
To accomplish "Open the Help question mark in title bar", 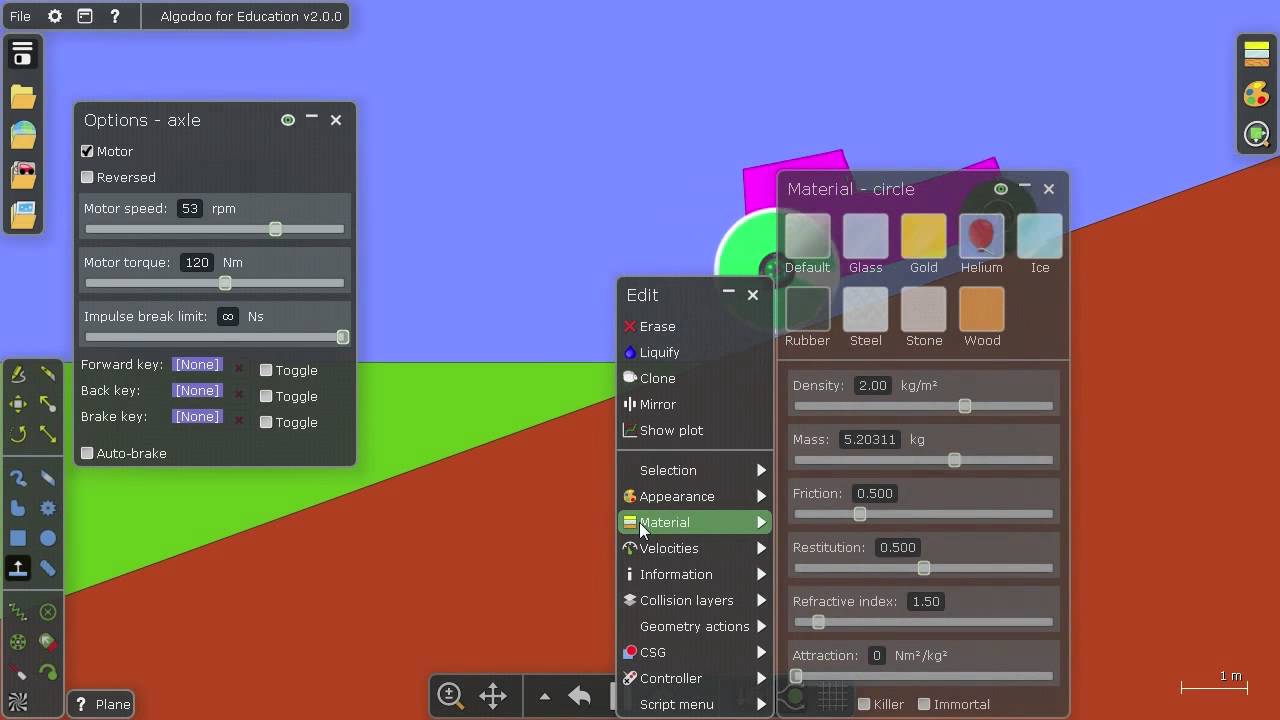I will tap(114, 16).
